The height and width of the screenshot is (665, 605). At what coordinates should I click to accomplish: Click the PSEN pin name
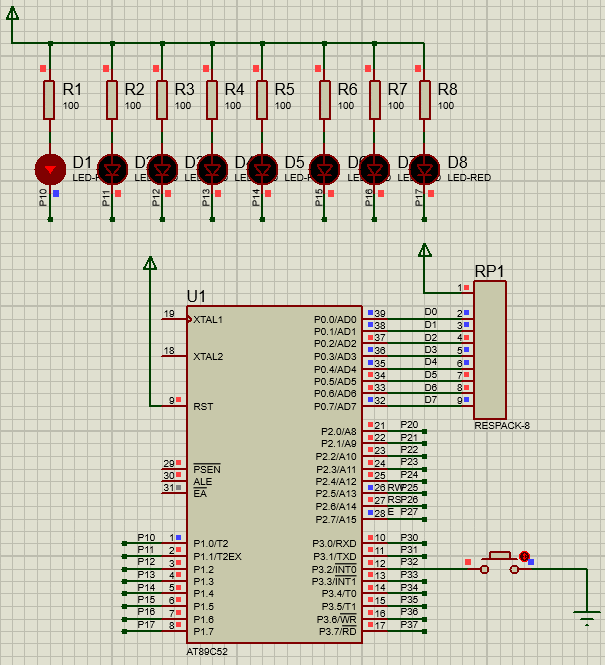point(207,469)
